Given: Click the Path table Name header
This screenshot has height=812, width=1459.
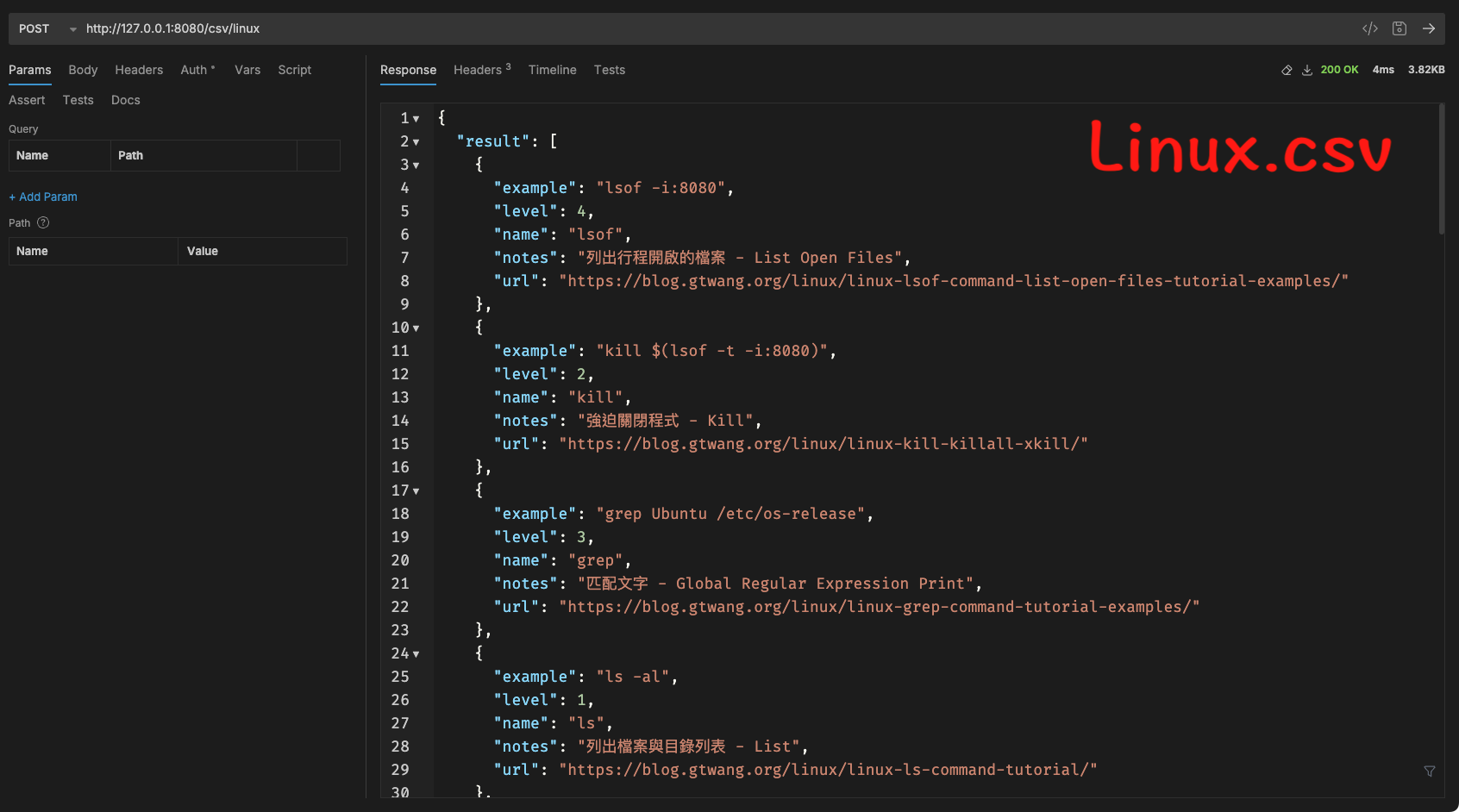Looking at the screenshot, I should coord(93,251).
